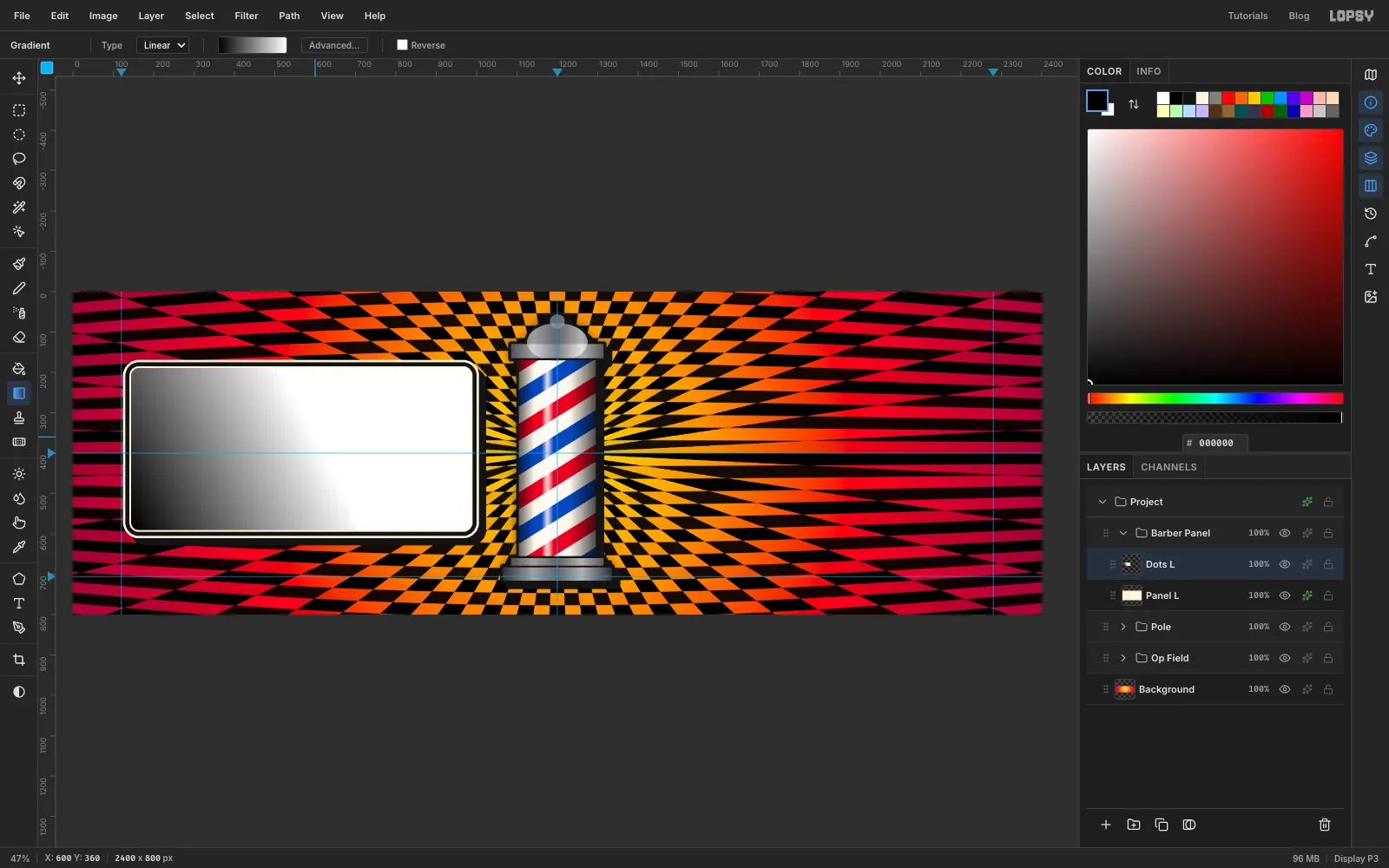Screen dimensions: 1389x868
Task: Open the History panel icon
Action: [x=1371, y=214]
